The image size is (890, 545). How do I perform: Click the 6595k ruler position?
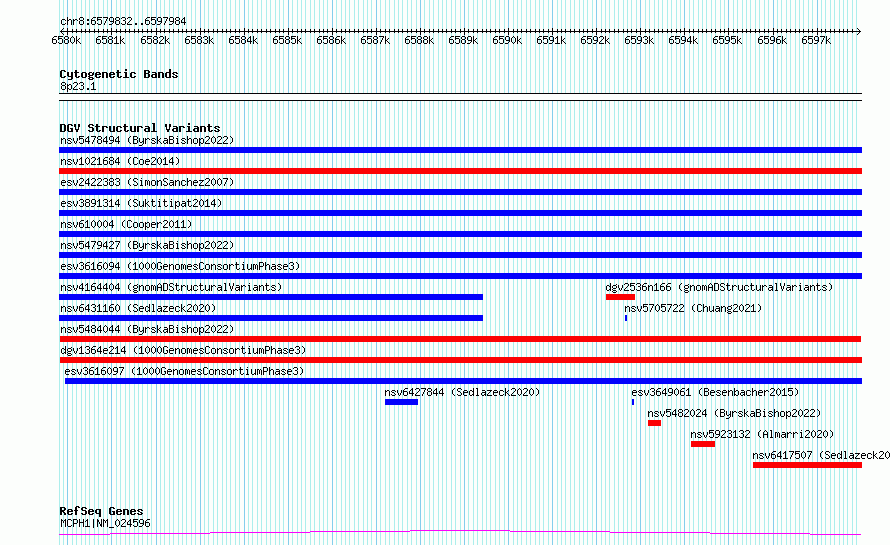pyautogui.click(x=727, y=40)
